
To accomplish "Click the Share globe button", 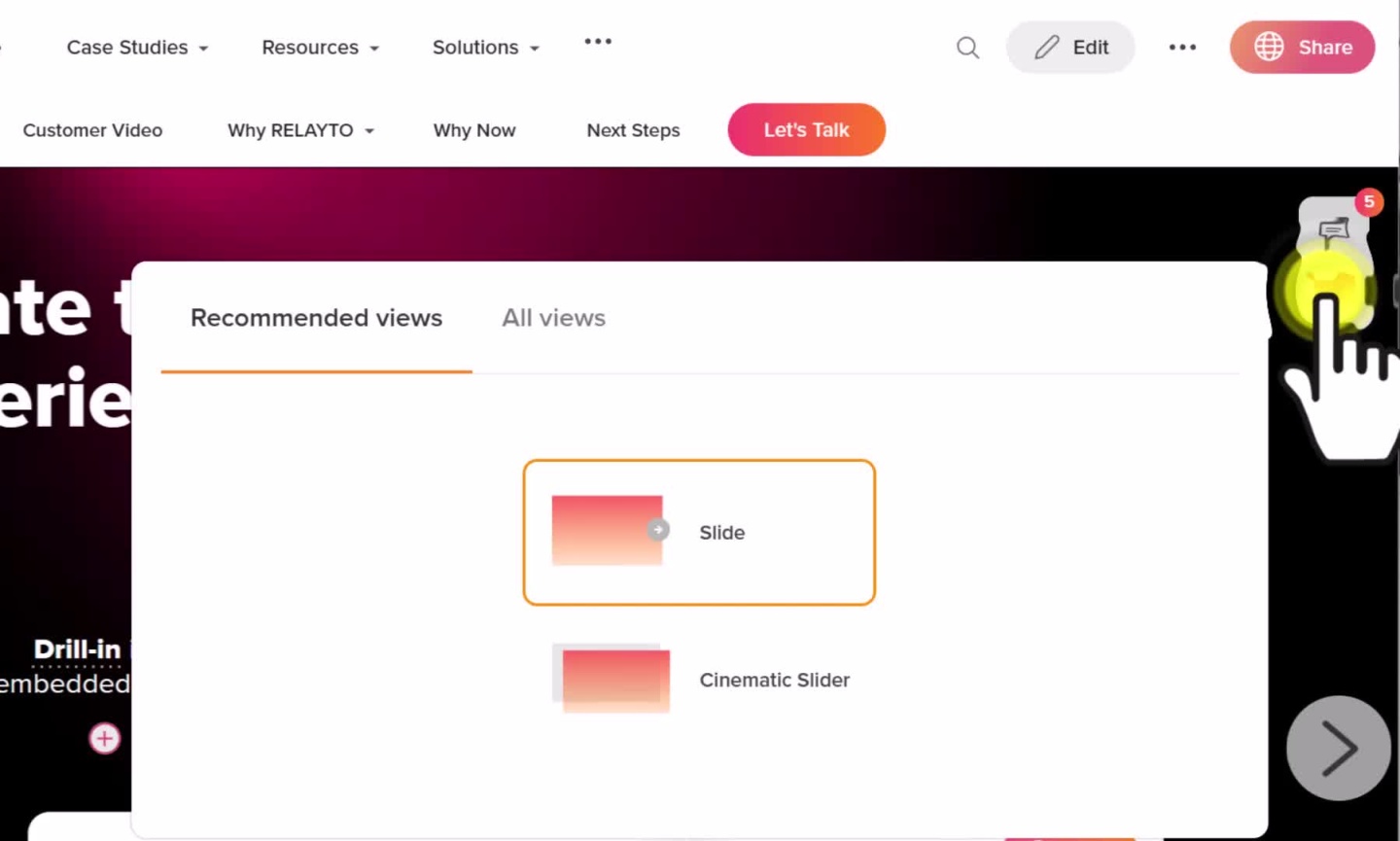I will point(1302,48).
